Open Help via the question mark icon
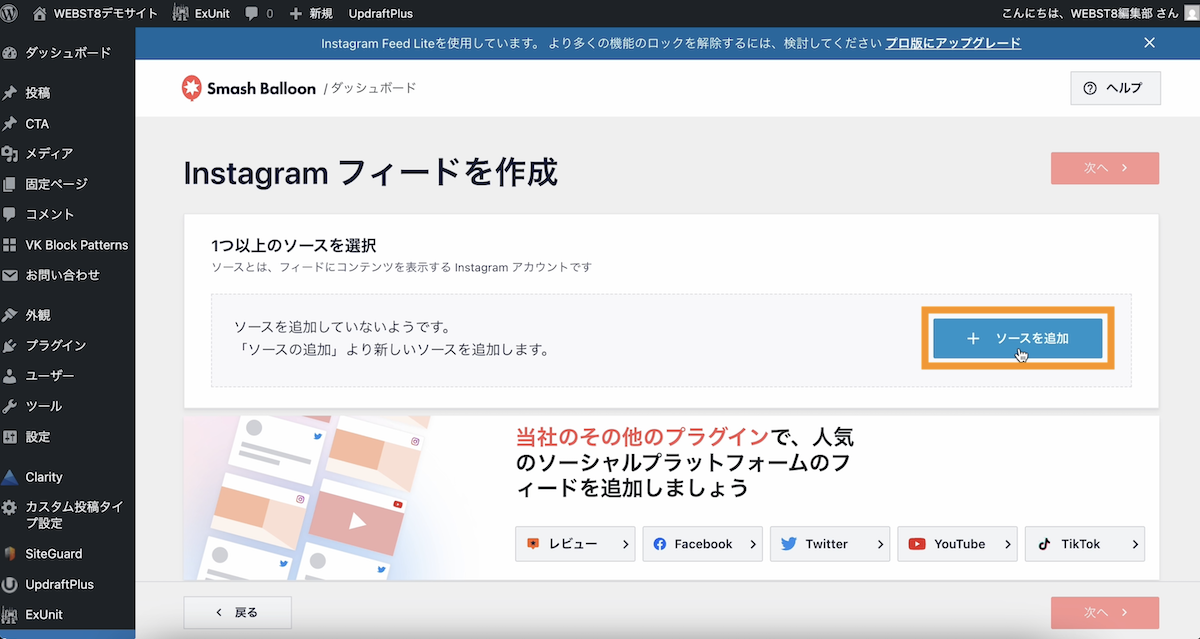 tap(1089, 88)
